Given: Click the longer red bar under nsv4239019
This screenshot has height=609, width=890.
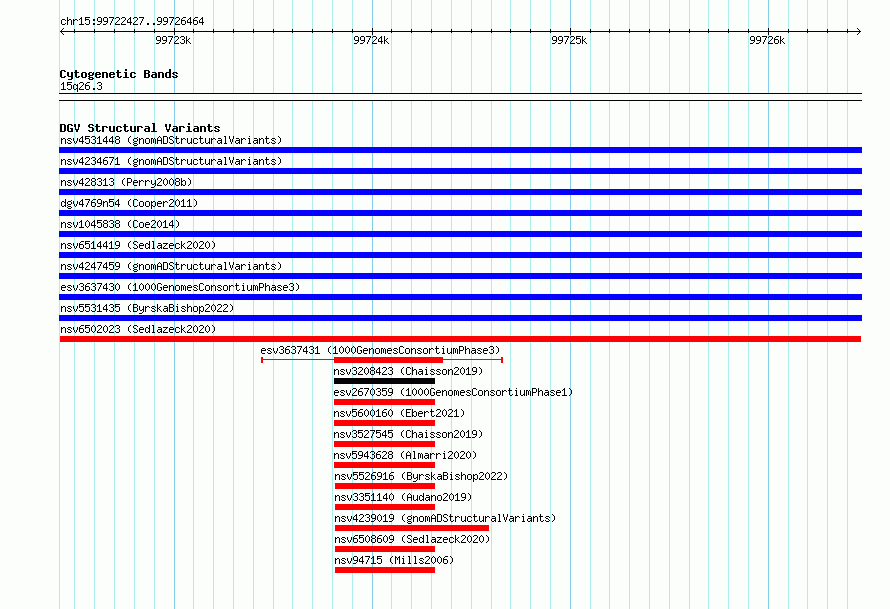Looking at the screenshot, I should click(x=412, y=528).
